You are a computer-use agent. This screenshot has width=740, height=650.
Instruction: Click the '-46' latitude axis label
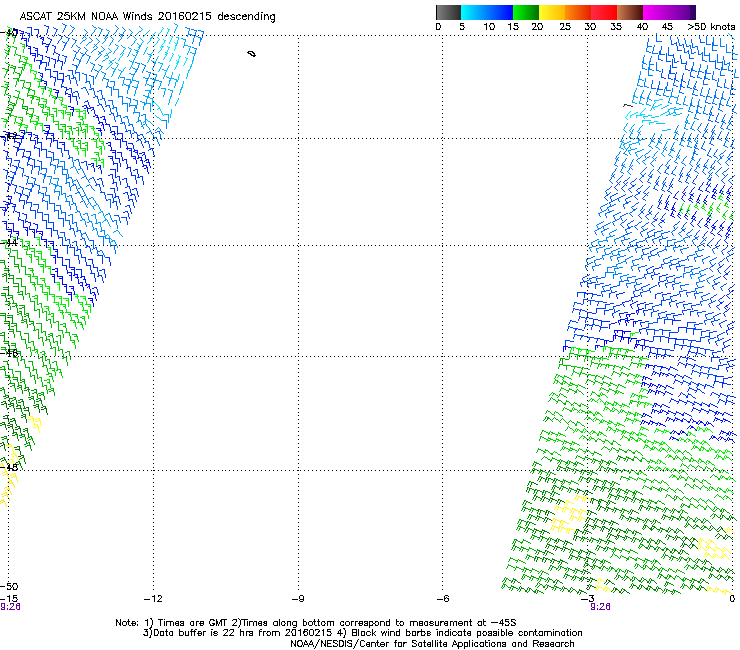9,353
